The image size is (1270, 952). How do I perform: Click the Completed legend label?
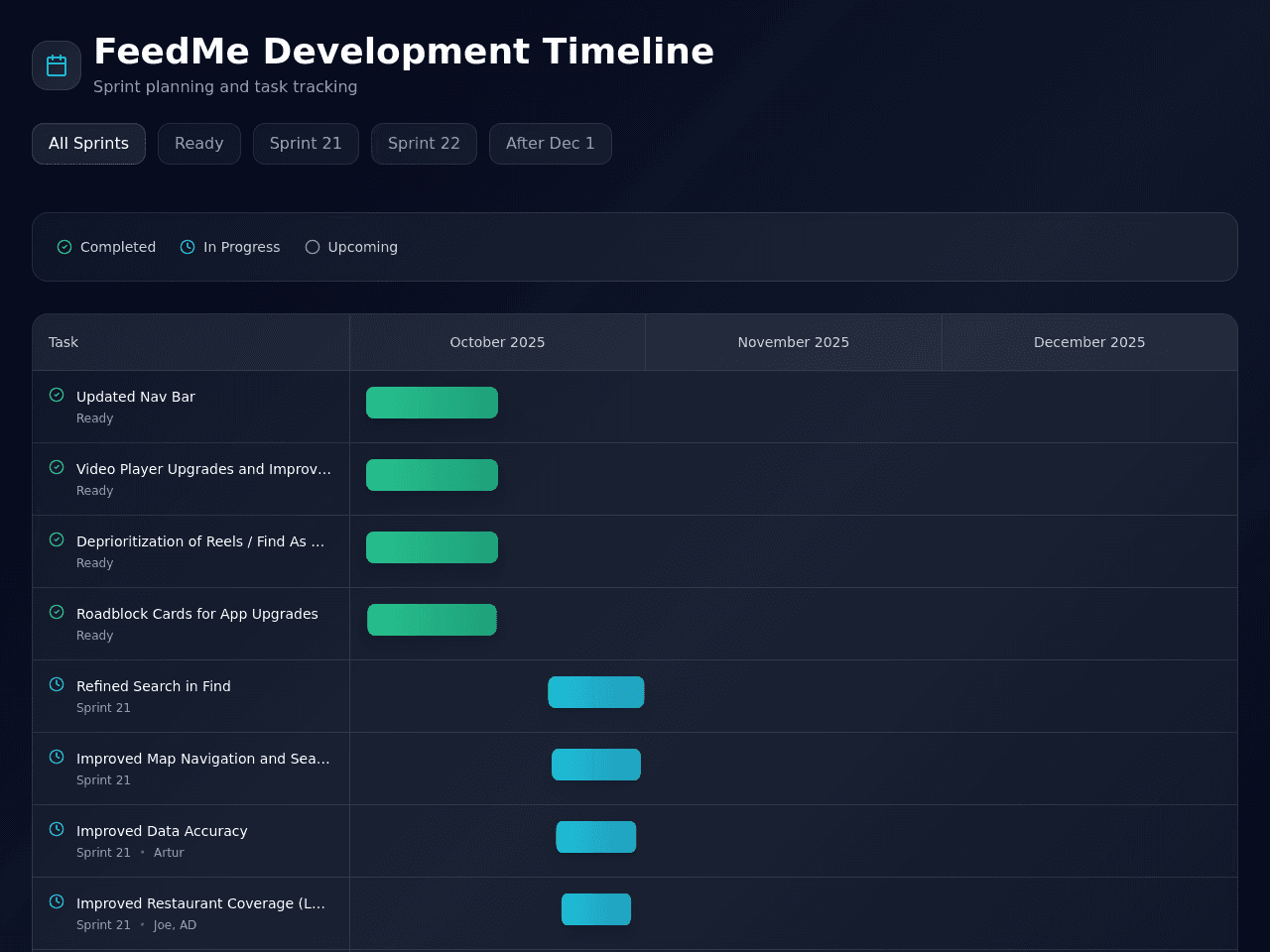click(x=118, y=247)
